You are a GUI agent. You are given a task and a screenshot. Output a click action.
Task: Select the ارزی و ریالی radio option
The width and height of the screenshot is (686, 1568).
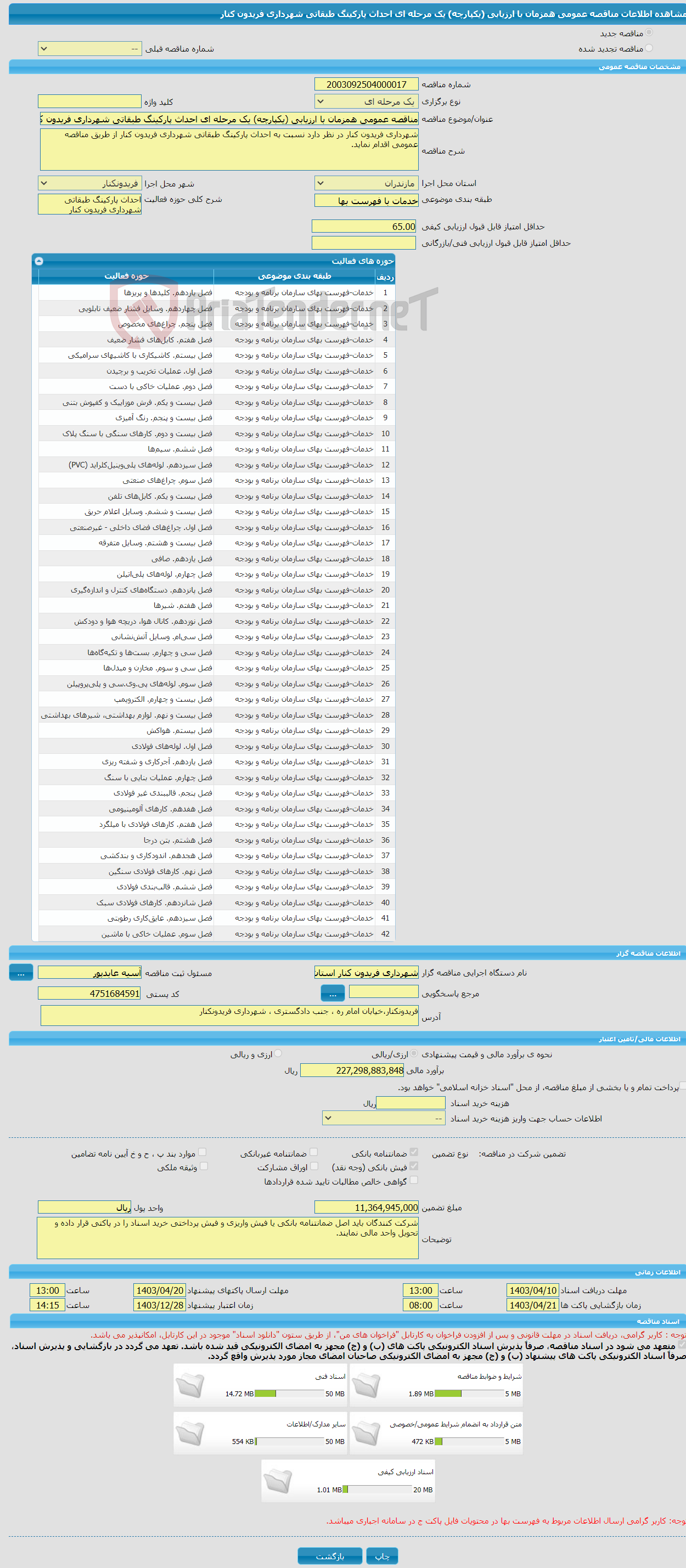(278, 1053)
